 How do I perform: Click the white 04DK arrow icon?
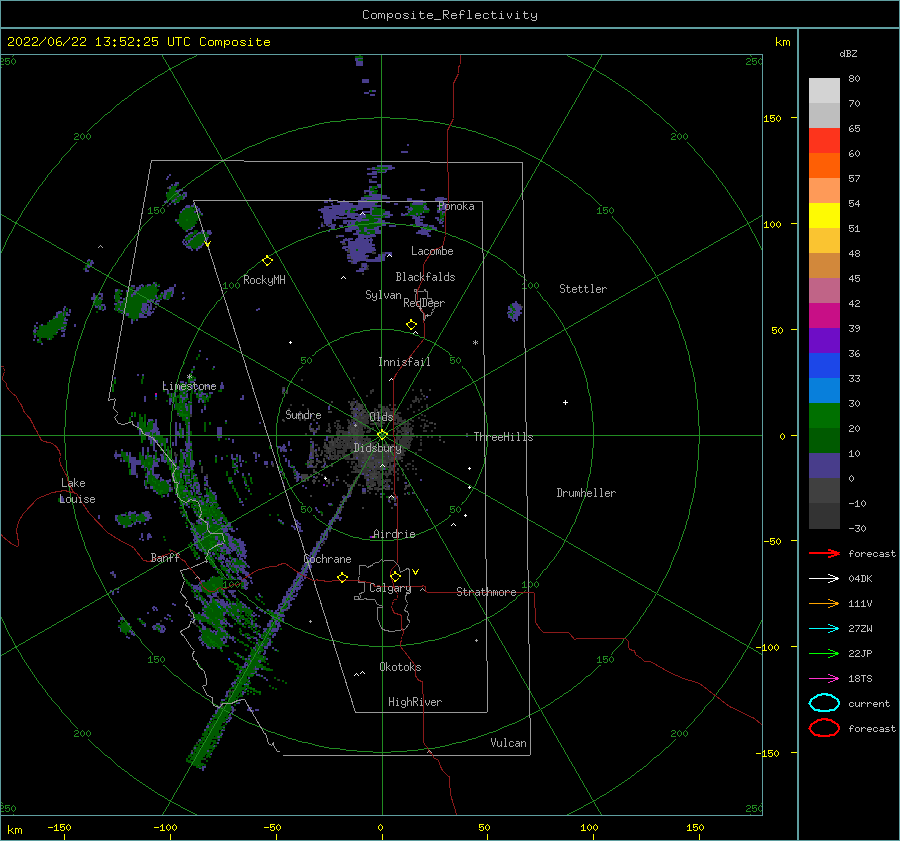point(824,578)
